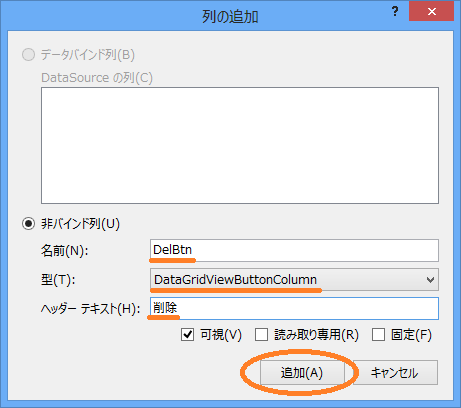The width and height of the screenshot is (461, 408).
Task: Enable the 読み取り専用(R) checkbox
Action: click(261, 334)
